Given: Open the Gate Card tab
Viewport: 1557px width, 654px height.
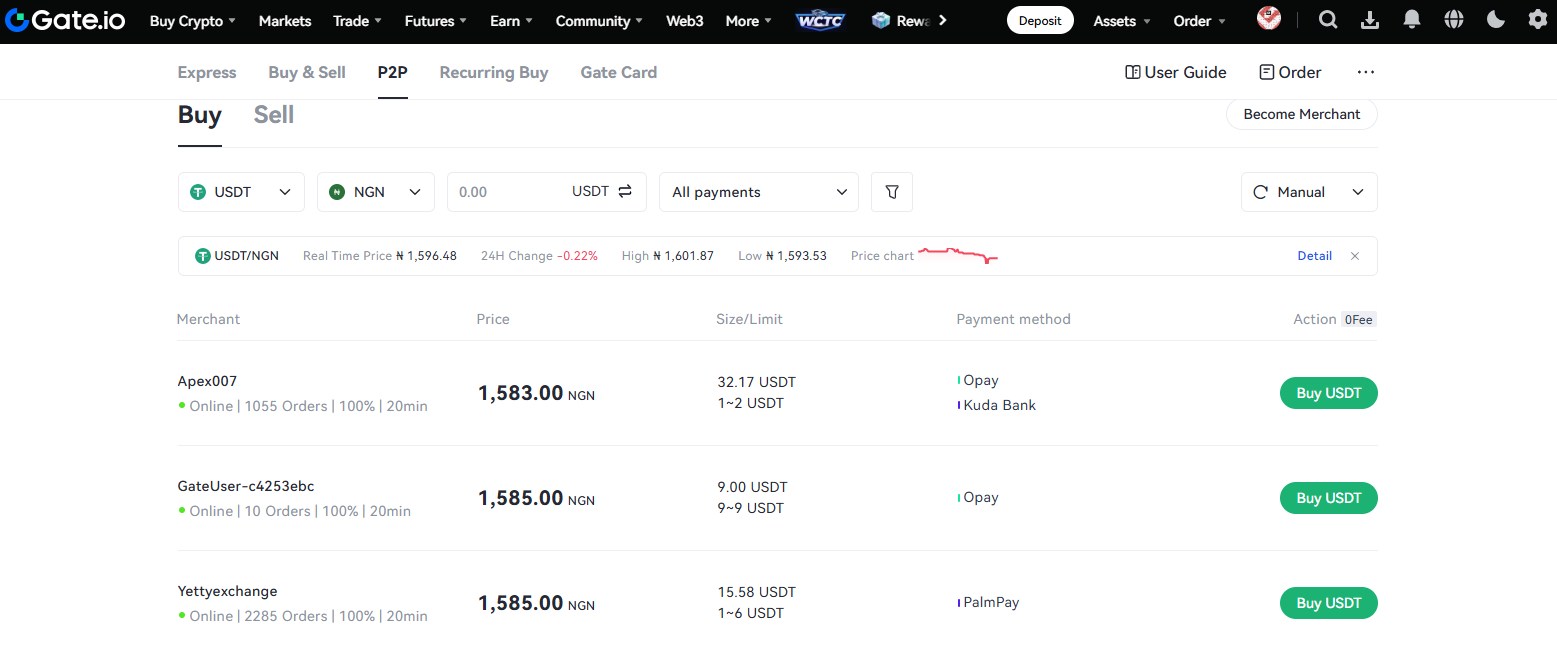Looking at the screenshot, I should point(619,72).
